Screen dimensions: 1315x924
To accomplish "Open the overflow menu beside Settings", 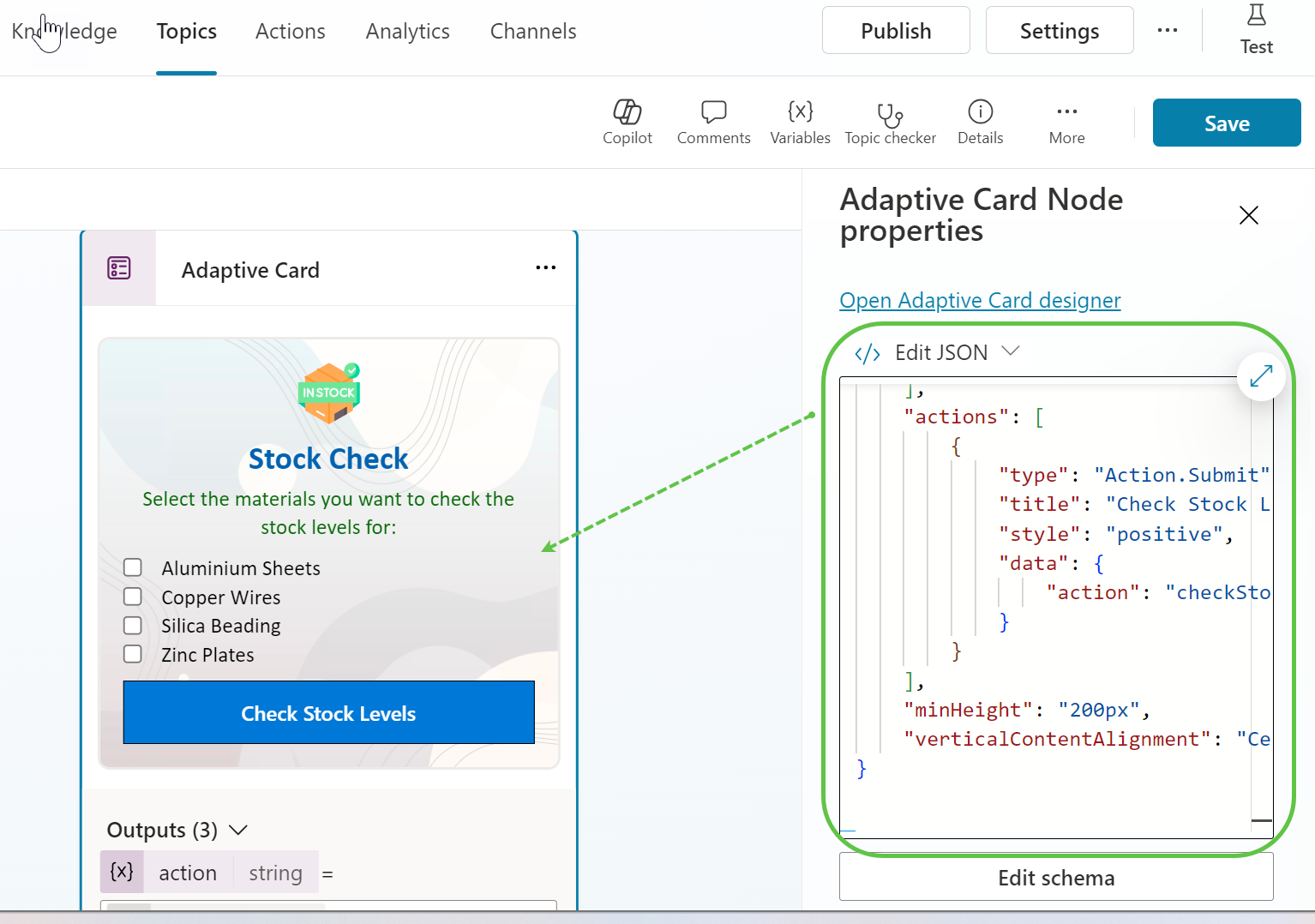I will click(x=1168, y=30).
